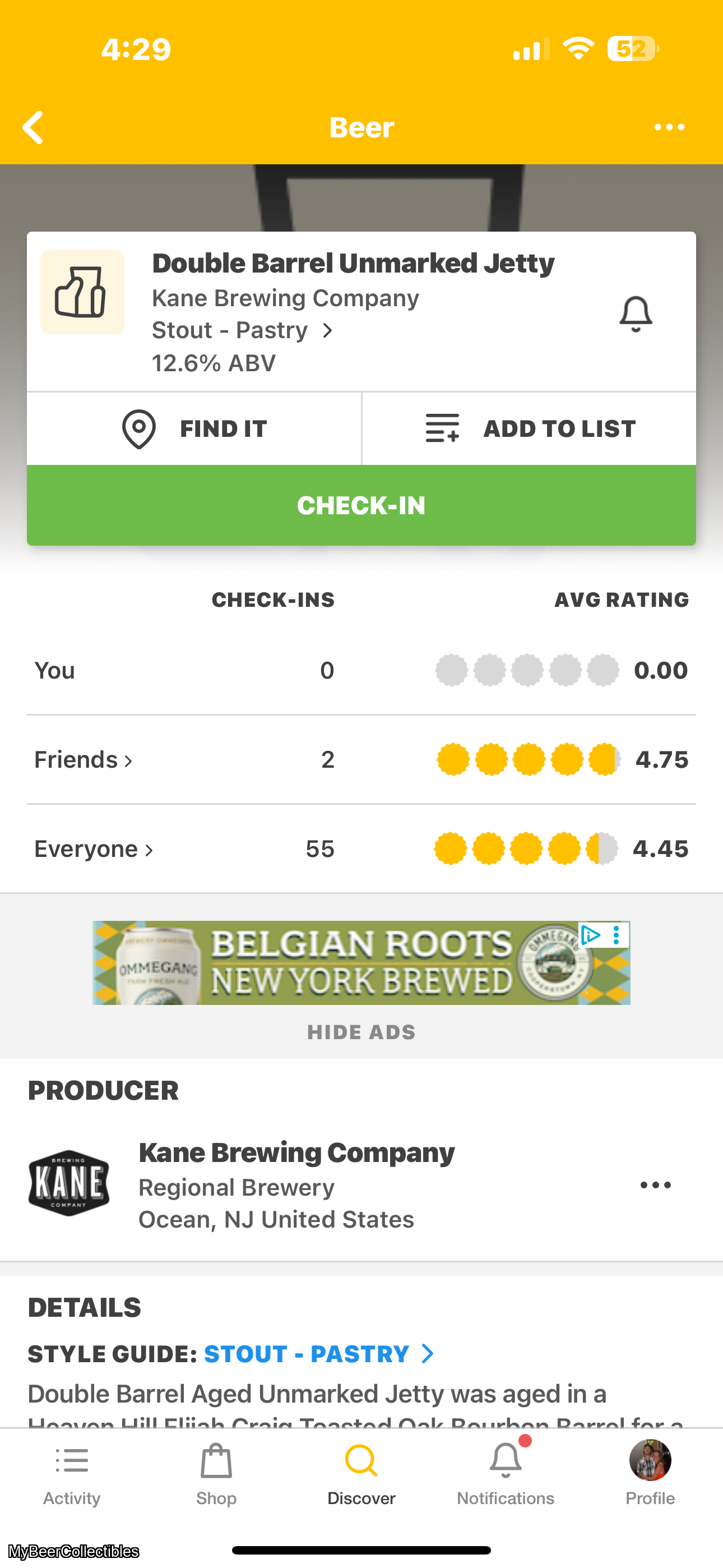
Task: Expand the Stout - Pastry style chevron
Action: 327,330
